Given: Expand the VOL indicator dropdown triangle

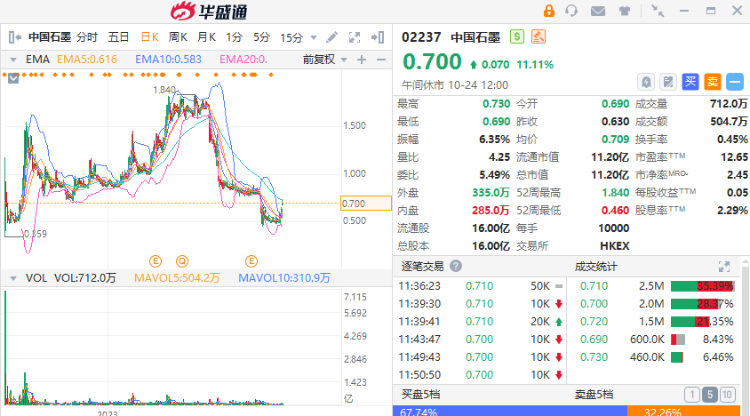Looking at the screenshot, I should [13, 278].
